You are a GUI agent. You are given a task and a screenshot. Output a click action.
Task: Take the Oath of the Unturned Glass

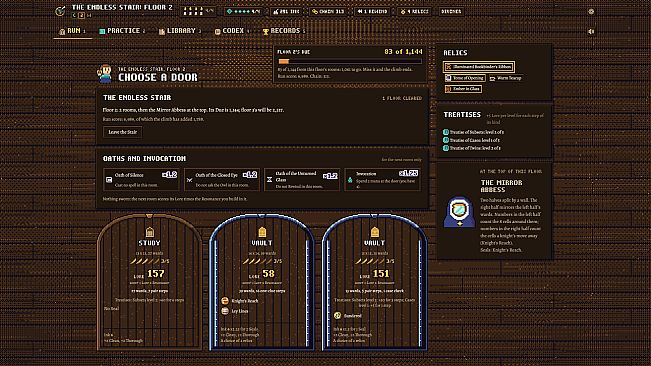(302, 180)
